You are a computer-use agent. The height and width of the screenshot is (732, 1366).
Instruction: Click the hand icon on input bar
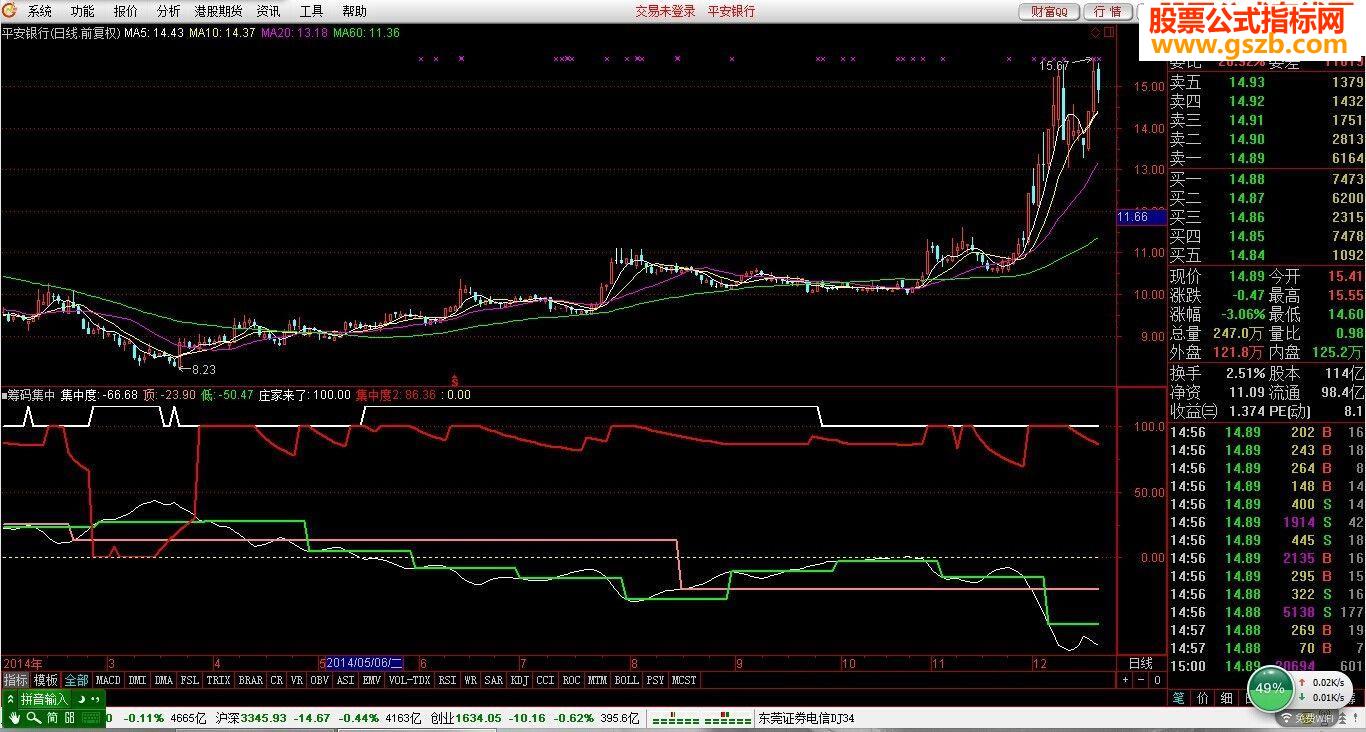[x=15, y=718]
